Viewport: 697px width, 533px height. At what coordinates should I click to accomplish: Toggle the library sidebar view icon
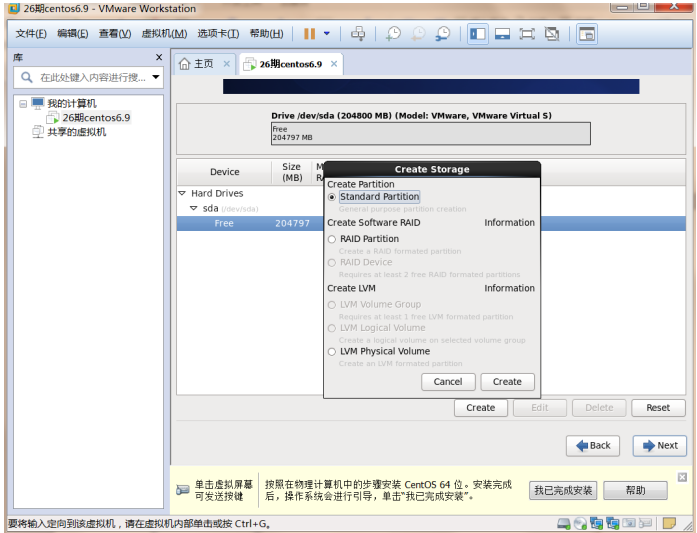coord(478,34)
